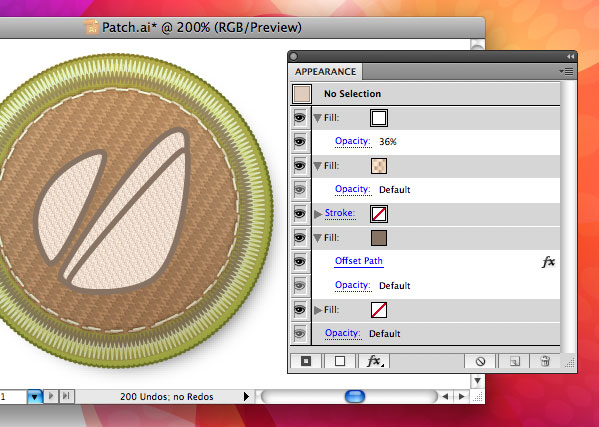Click the brown Fill color swatch
This screenshot has width=599, height=427.
(379, 238)
